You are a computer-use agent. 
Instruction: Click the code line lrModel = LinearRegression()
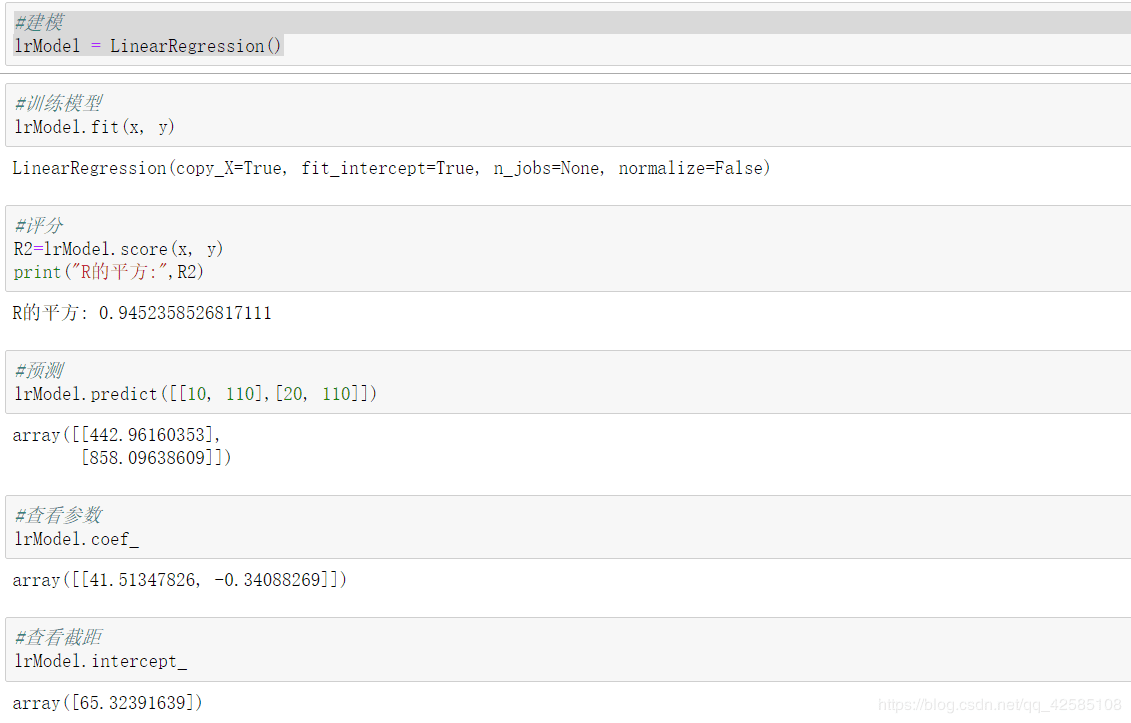pos(148,46)
